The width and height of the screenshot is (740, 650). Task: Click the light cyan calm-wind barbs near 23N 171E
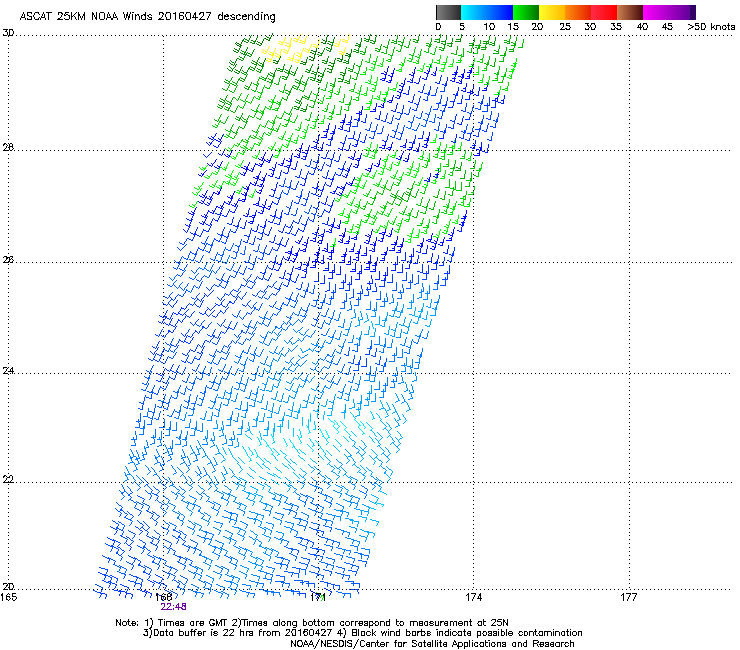[302, 441]
